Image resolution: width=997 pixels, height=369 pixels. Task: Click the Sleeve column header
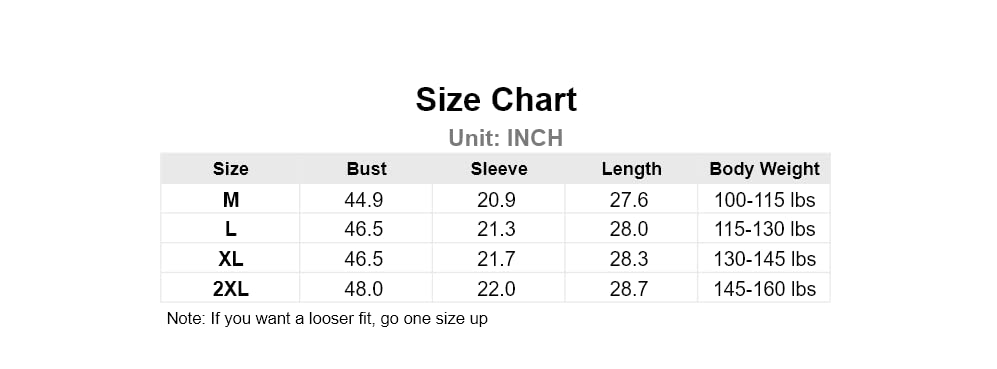(498, 169)
